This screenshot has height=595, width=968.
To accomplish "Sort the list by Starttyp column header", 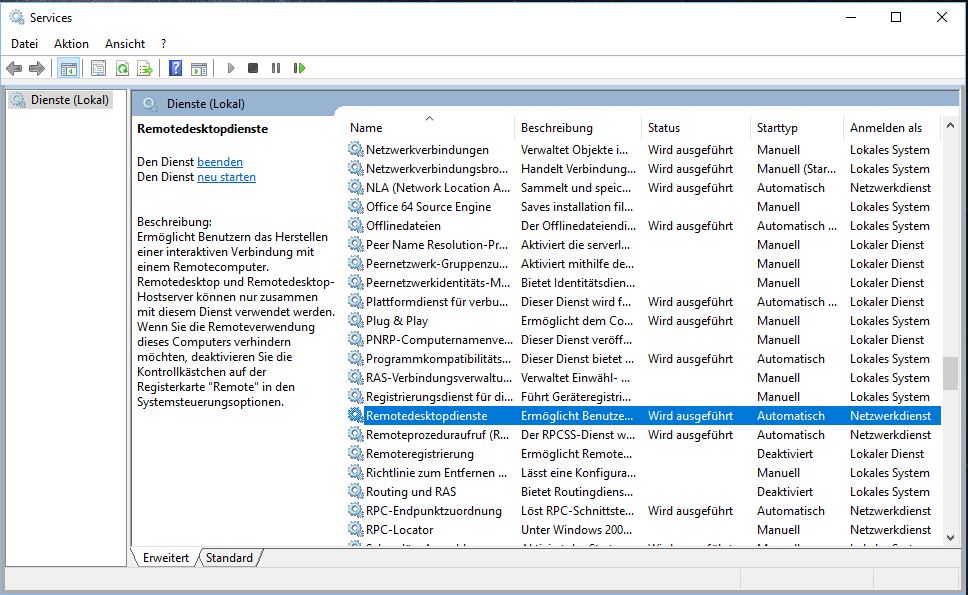I will (x=777, y=128).
